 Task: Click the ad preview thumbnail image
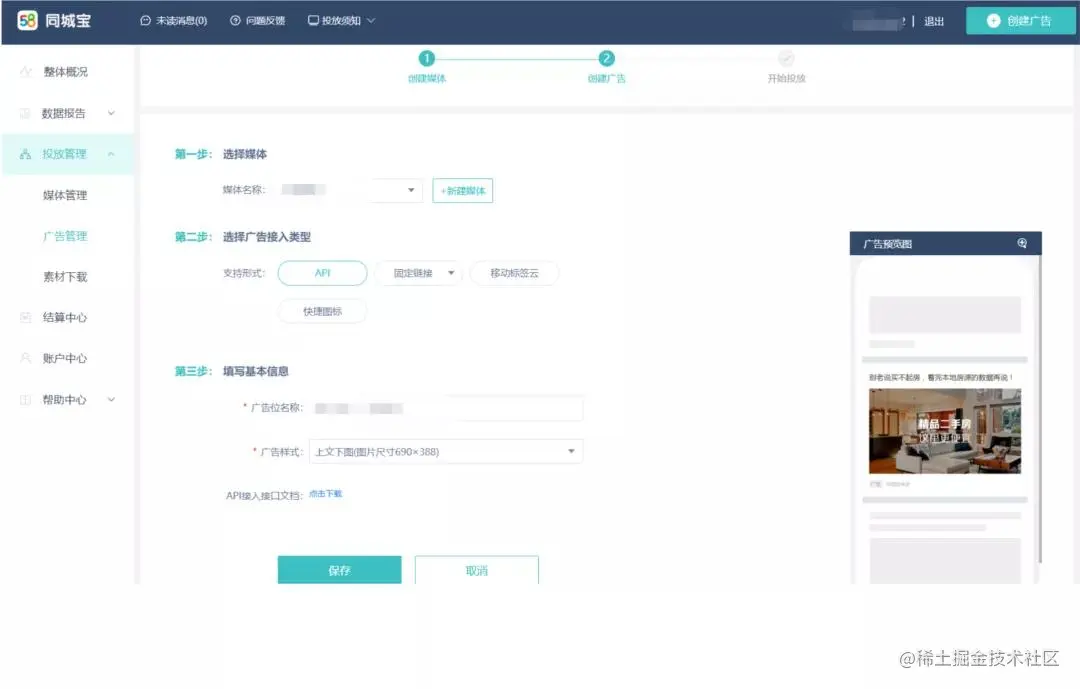[945, 431]
